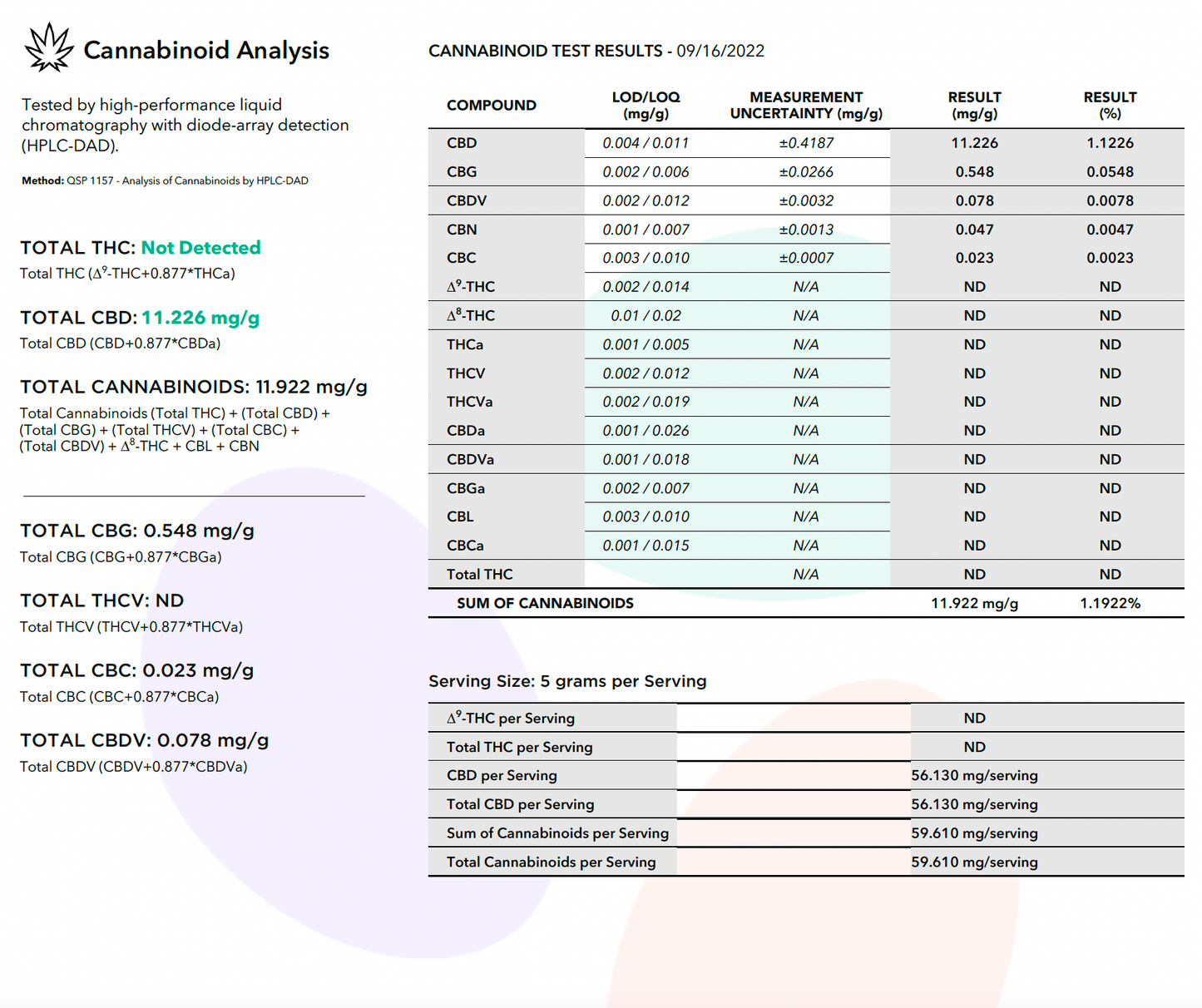1202x1008 pixels.
Task: Click Sum of Cannabinoids per Serving label
Action: [x=557, y=833]
